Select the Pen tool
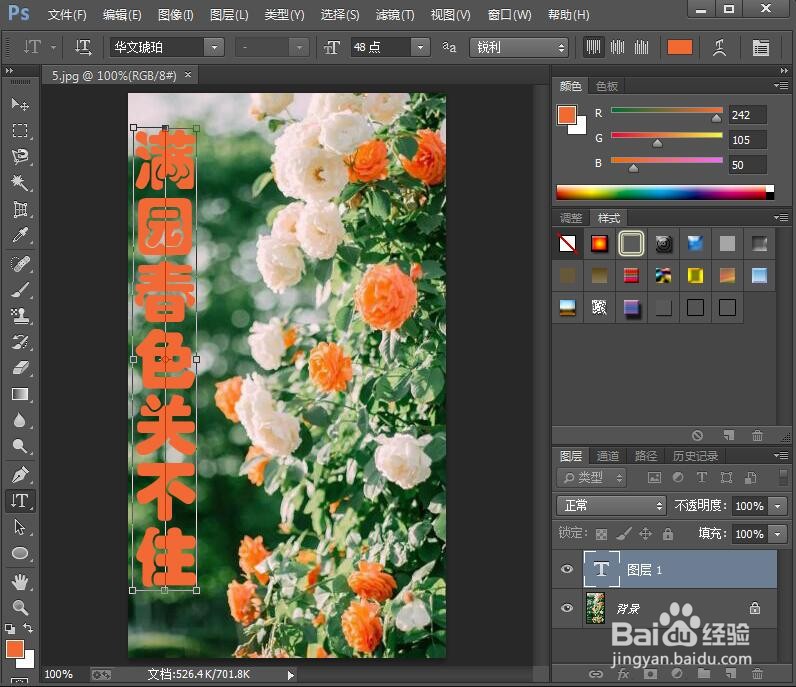Screen dimensions: 796x687 pos(20,475)
